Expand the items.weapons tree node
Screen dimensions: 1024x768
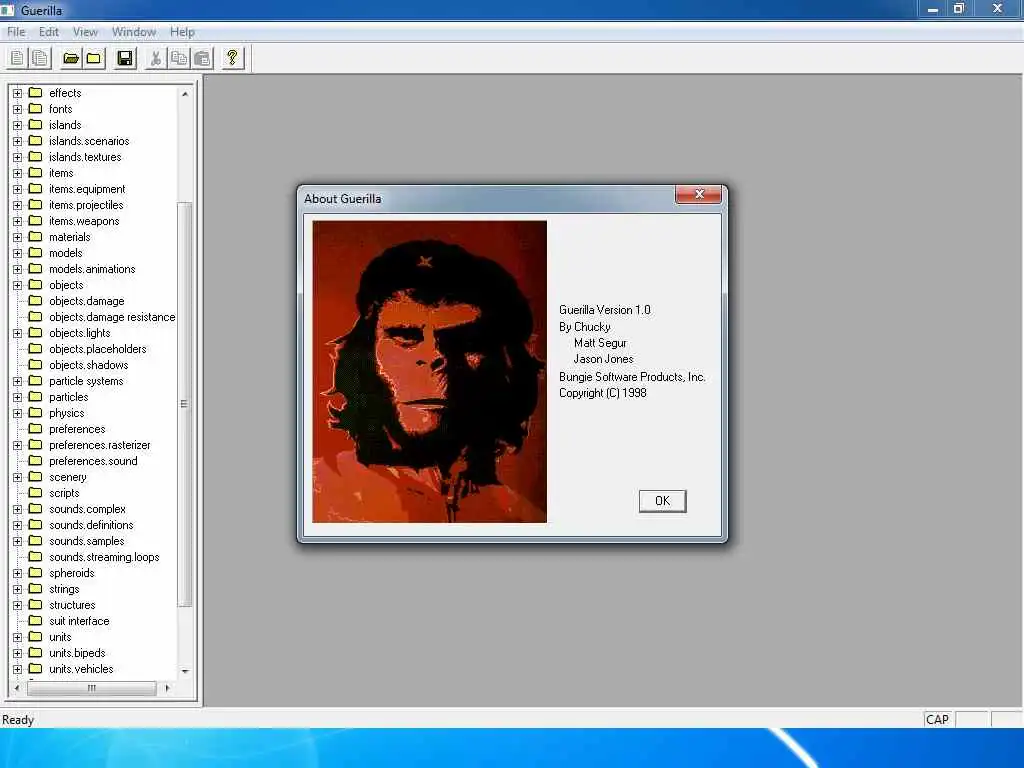(18, 221)
